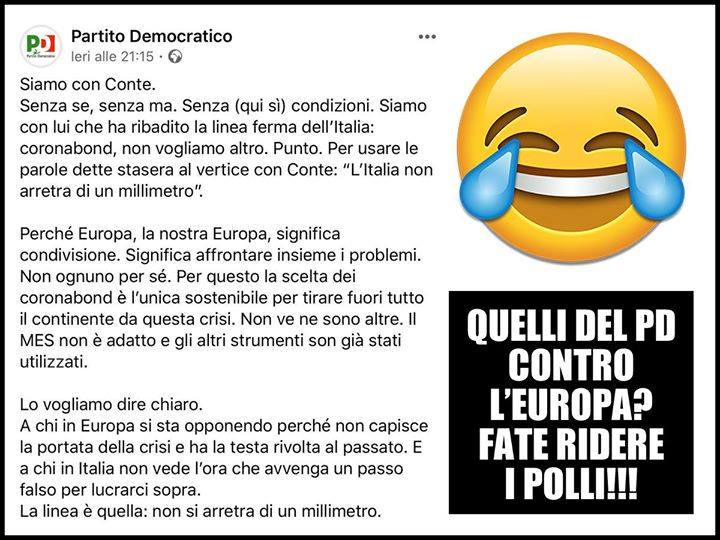Select the 'Siamo con Conte.' opening line

[x=88, y=84]
